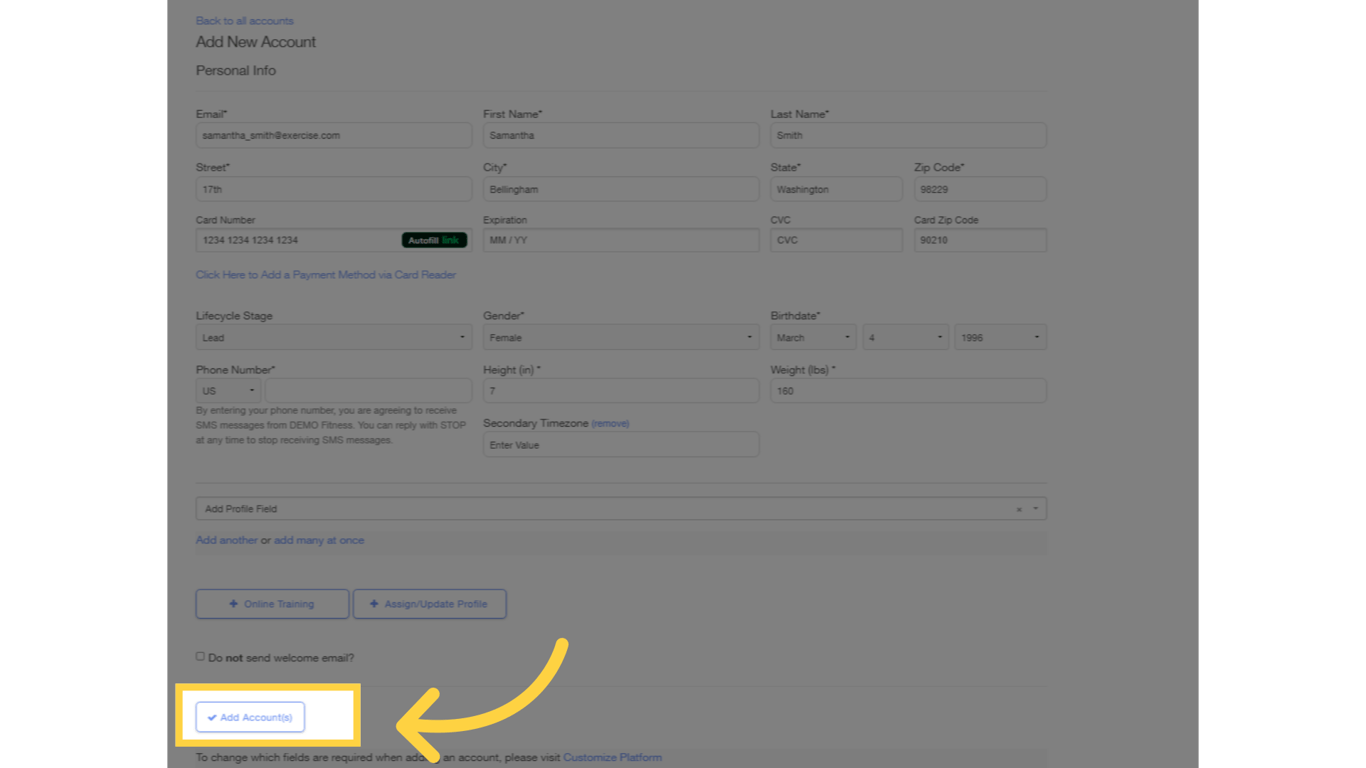Navigate via Back to all accounts link
The height and width of the screenshot is (768, 1366).
coord(244,20)
